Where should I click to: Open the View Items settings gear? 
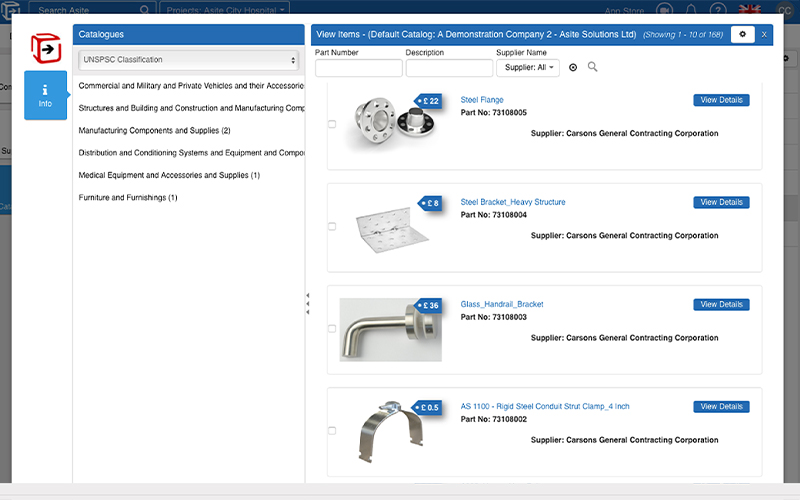tap(742, 34)
